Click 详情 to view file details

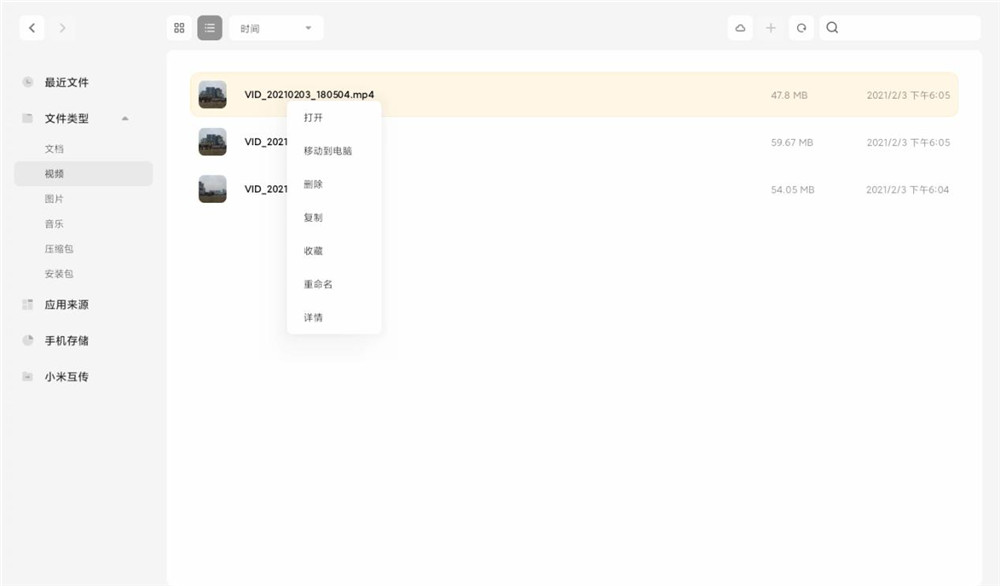(x=312, y=317)
